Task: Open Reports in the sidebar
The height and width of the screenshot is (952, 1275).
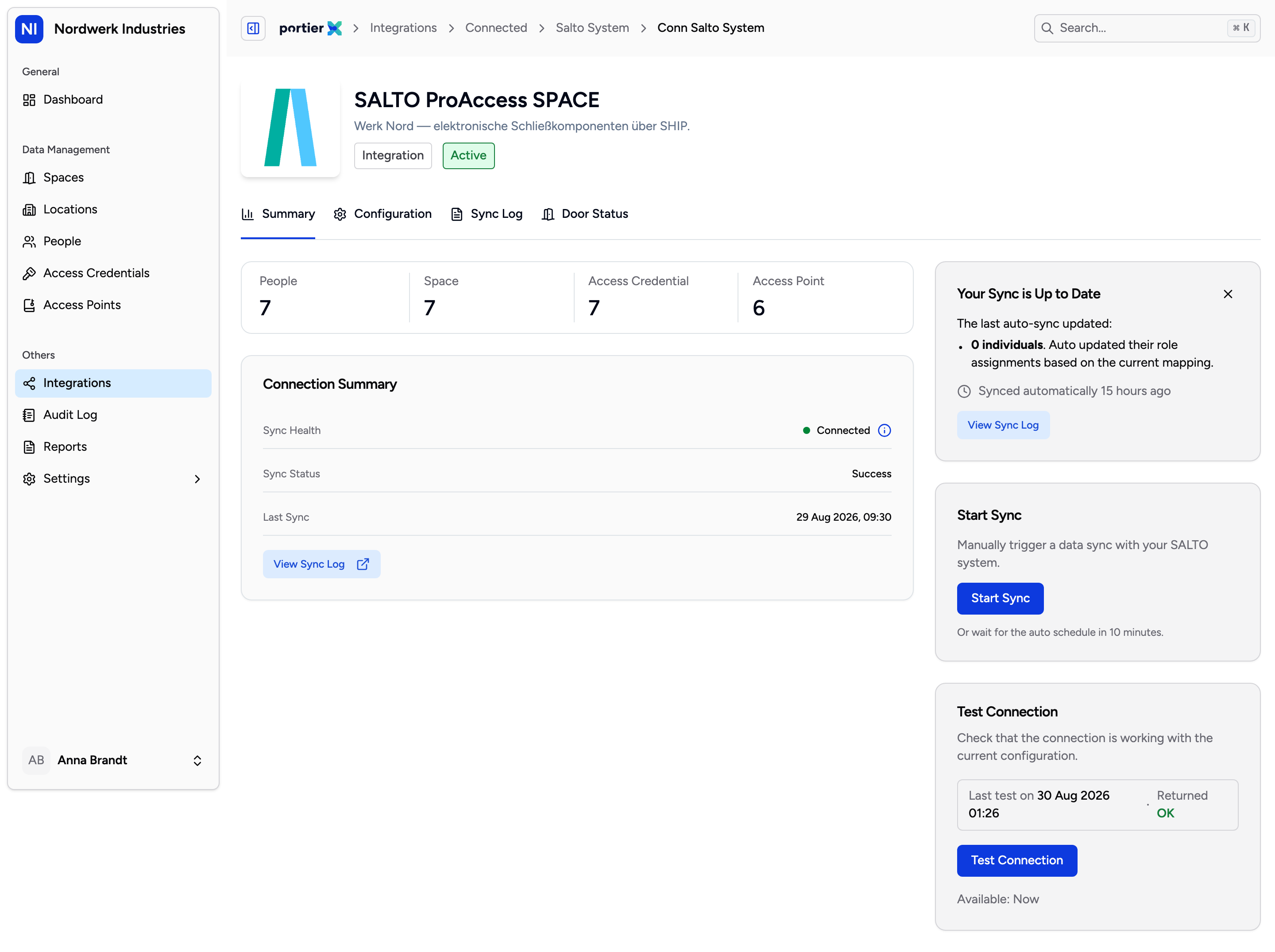Action: [x=113, y=447]
